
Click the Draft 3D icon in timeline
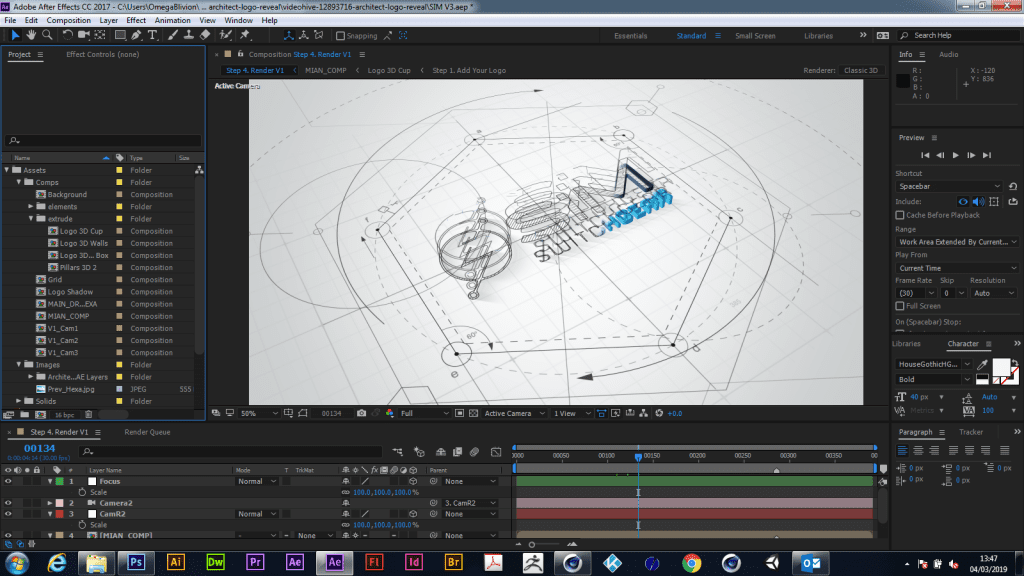tap(419, 451)
